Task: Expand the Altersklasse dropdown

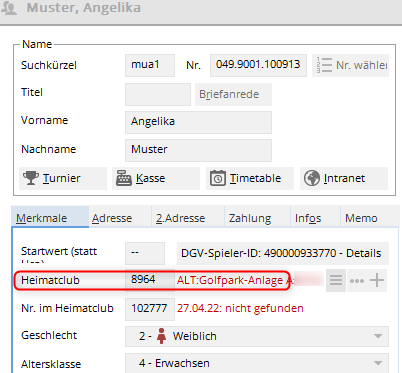Action: click(x=378, y=363)
